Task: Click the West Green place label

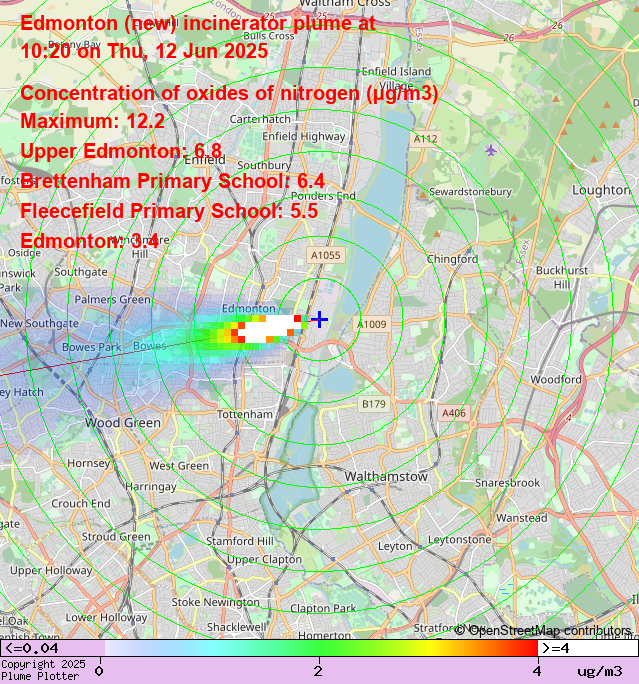Action: tap(179, 466)
